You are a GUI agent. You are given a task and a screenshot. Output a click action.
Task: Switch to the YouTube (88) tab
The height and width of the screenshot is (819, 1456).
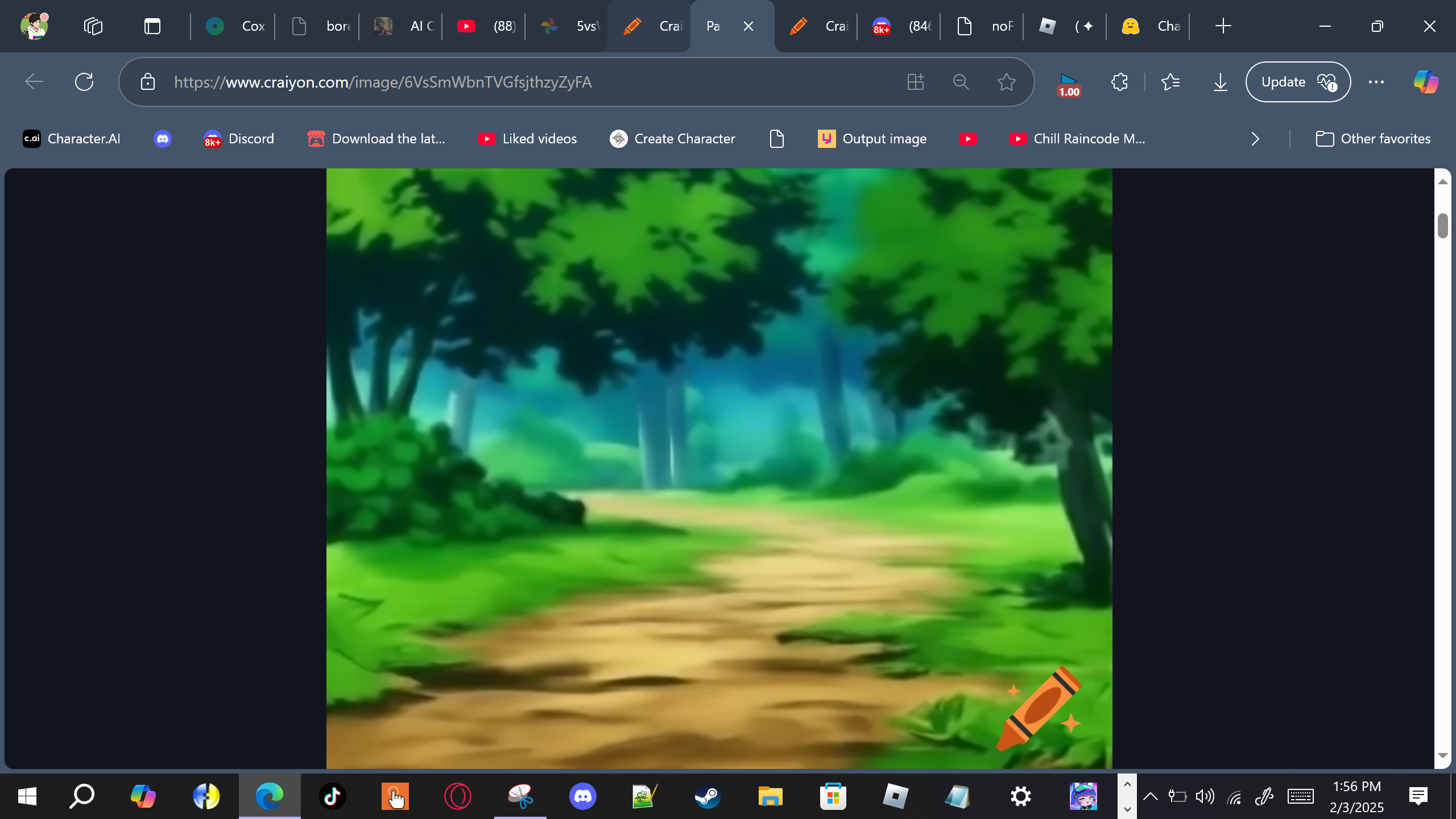pyautogui.click(x=486, y=26)
